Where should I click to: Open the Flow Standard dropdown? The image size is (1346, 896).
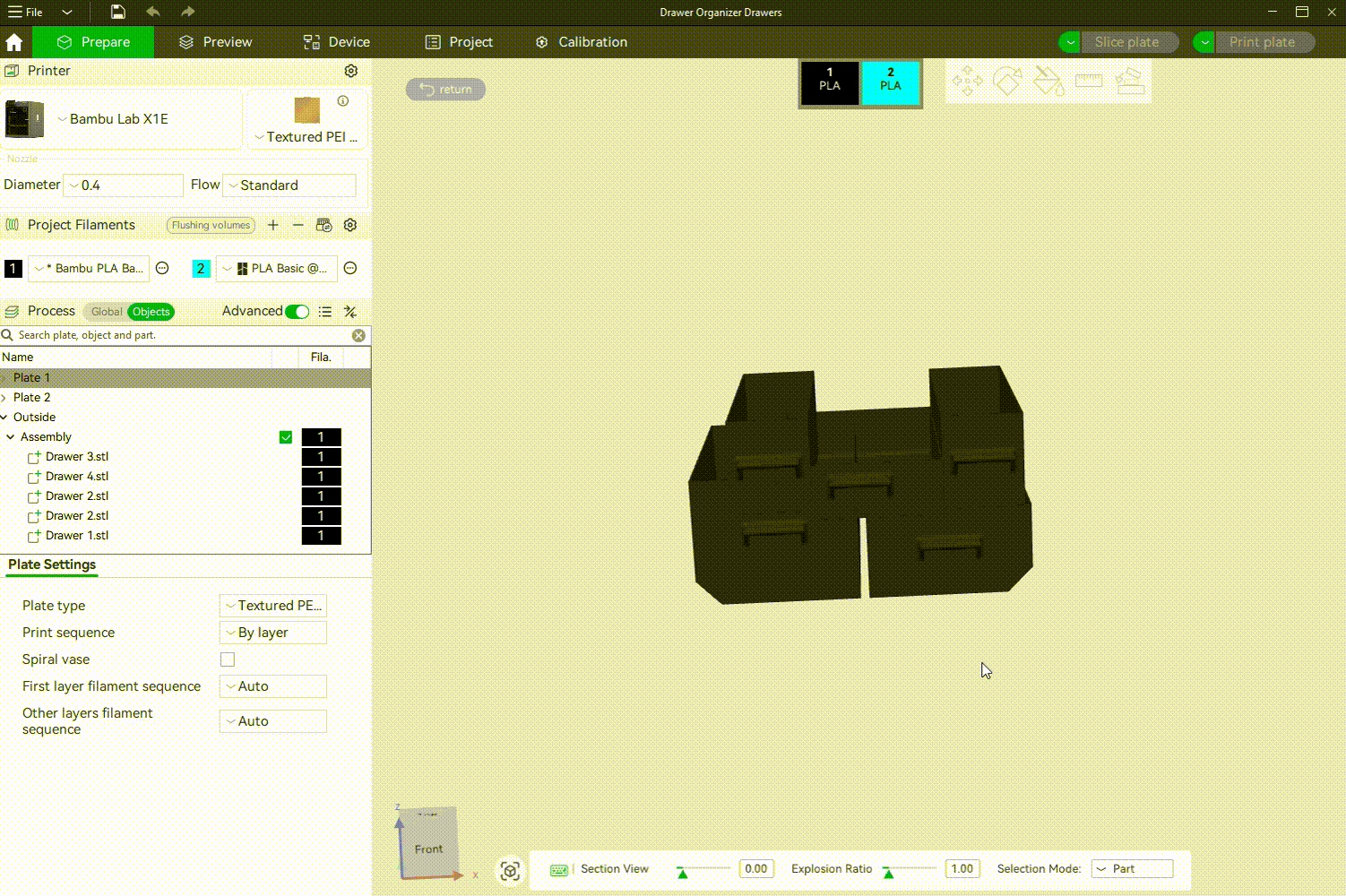click(x=289, y=185)
